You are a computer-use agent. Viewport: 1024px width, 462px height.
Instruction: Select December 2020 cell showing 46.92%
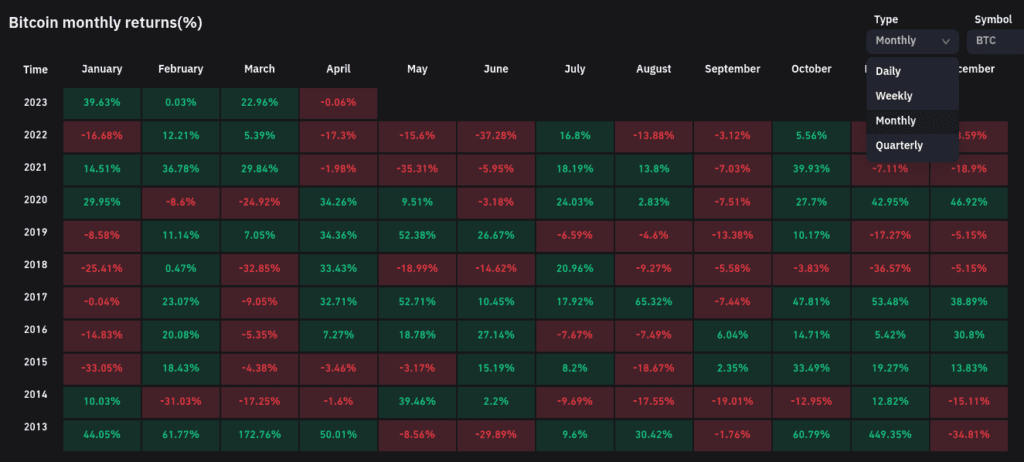(968, 201)
